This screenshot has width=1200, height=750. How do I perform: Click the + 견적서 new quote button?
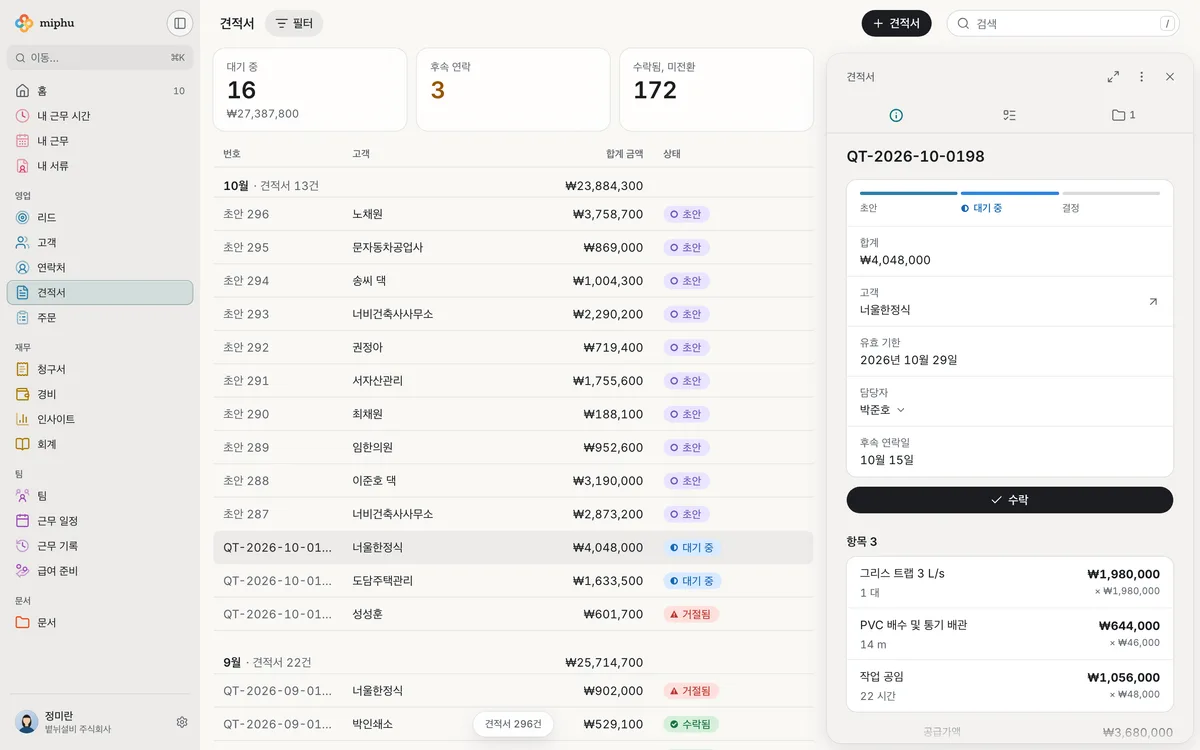coord(896,23)
